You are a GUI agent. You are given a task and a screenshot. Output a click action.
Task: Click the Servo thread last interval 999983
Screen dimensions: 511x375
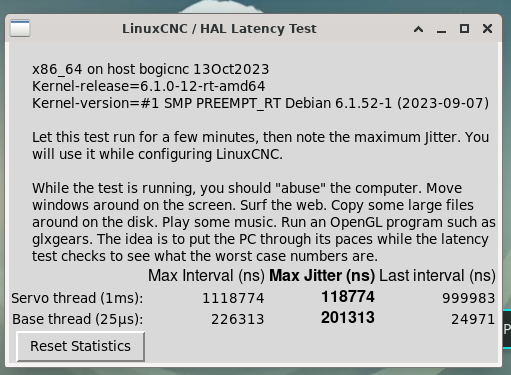[468, 298]
